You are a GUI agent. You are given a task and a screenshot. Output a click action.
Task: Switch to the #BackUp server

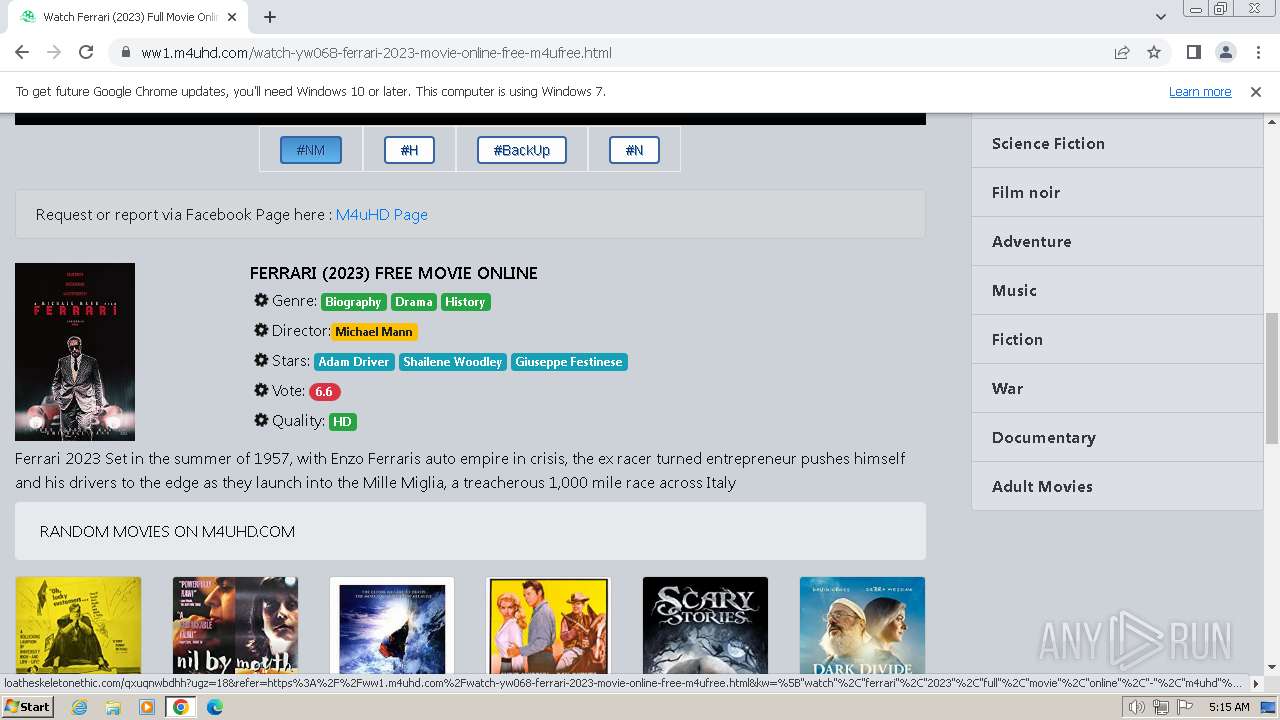point(522,150)
